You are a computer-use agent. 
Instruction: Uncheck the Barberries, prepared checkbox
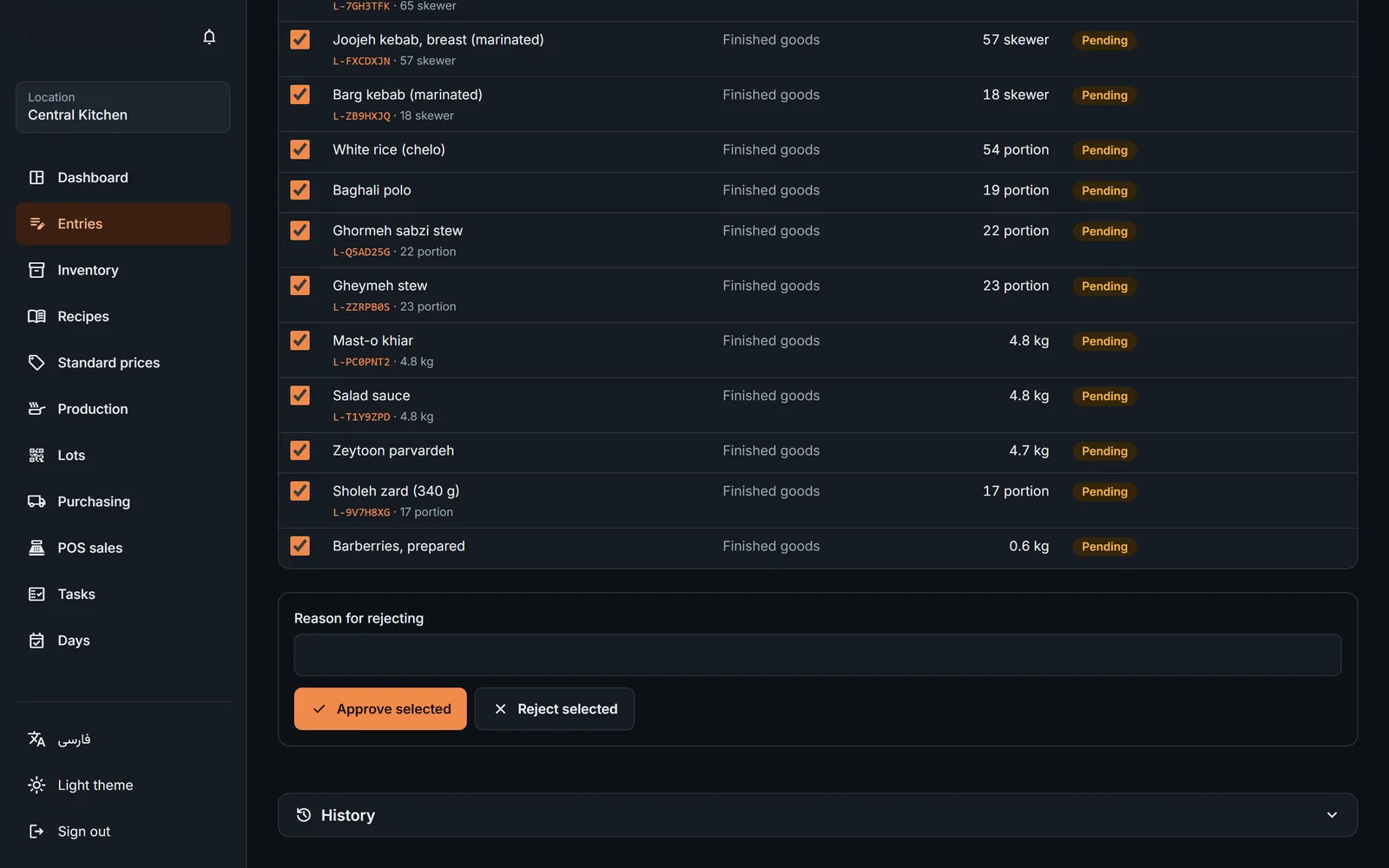coord(300,546)
